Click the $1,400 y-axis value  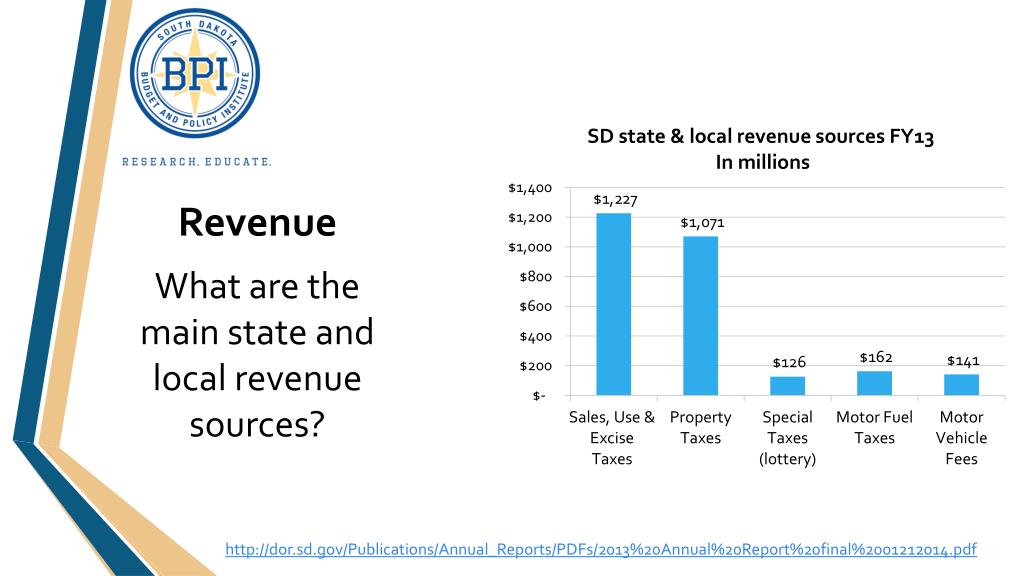(530, 188)
